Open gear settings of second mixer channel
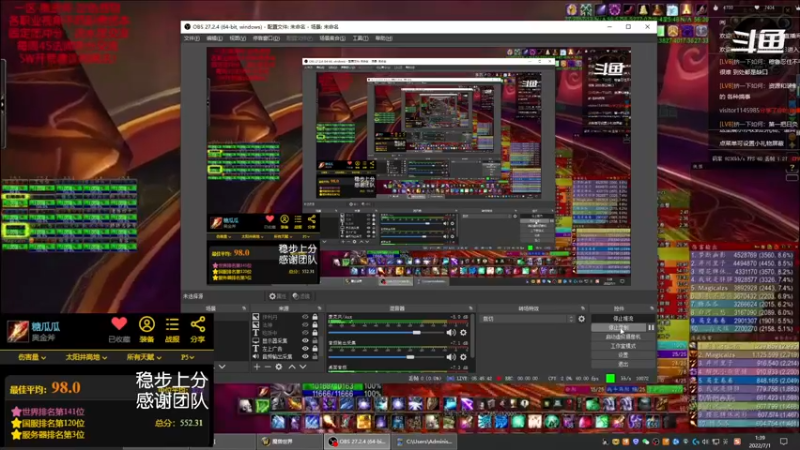The image size is (800, 450). tap(463, 357)
